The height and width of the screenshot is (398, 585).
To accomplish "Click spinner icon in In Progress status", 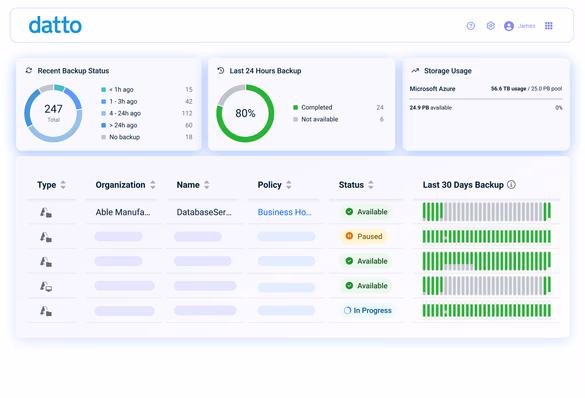I will coord(347,310).
